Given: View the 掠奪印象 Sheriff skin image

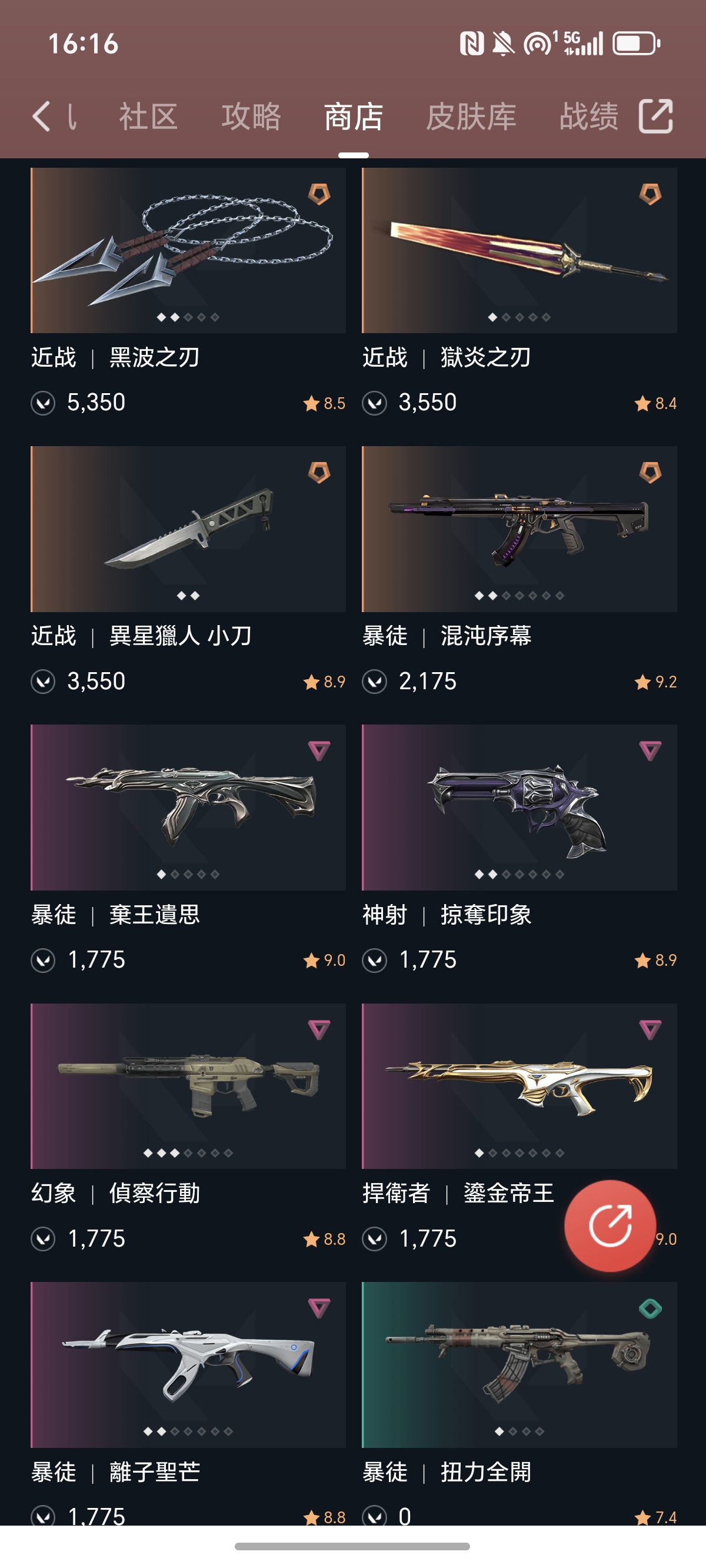Looking at the screenshot, I should pos(519,807).
